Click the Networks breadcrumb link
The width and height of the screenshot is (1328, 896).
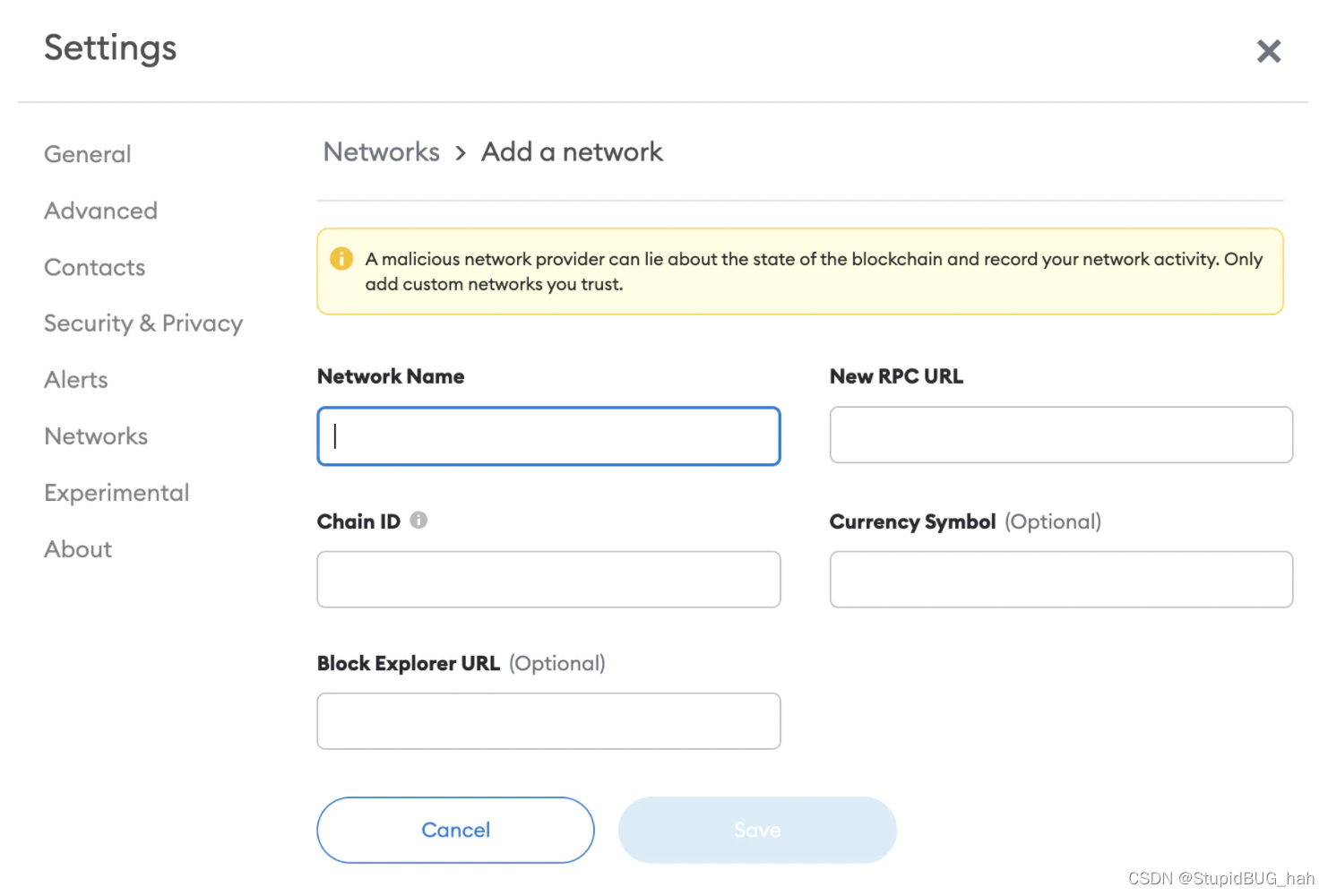[x=382, y=151]
